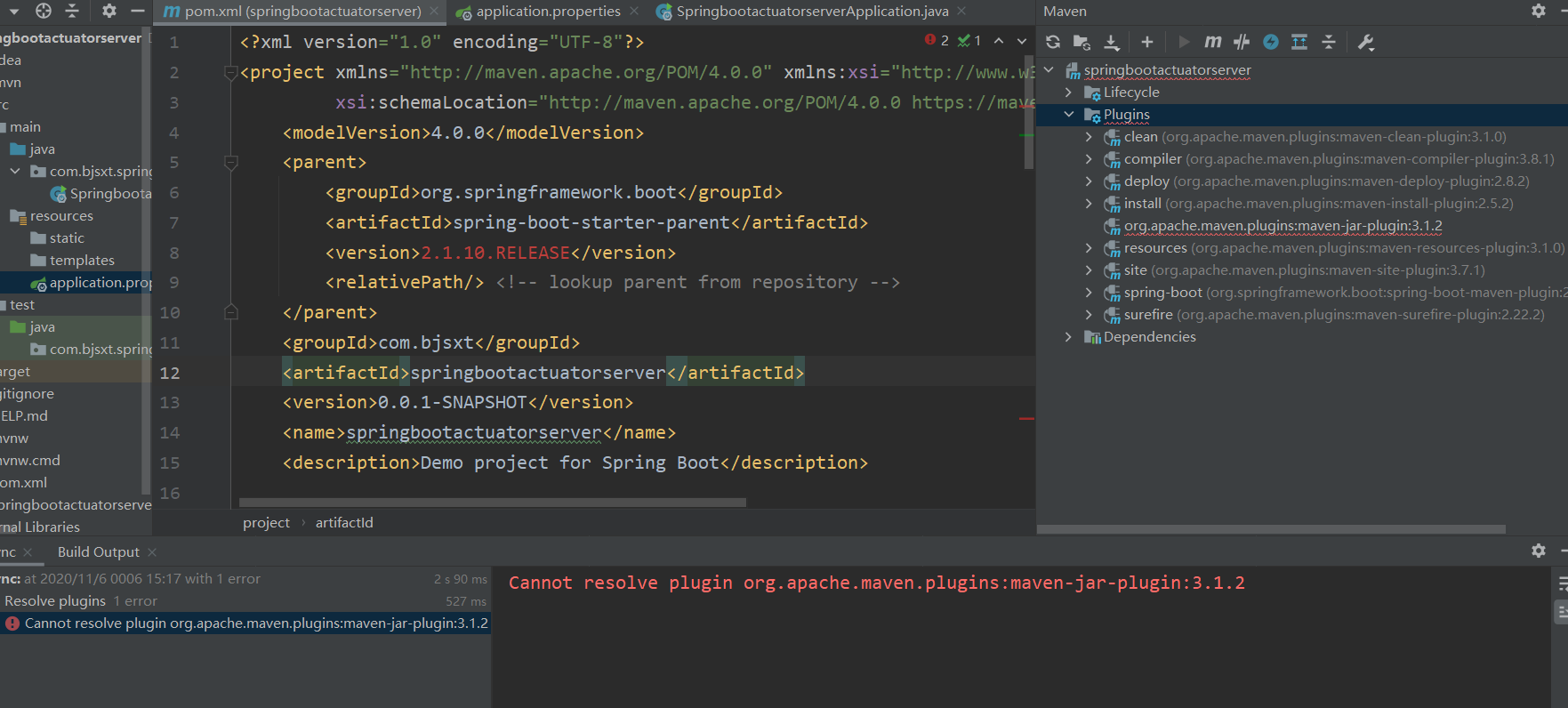Click Generate Sources and Update Folders icon
Viewport: 1568px width, 708px height.
1082,42
